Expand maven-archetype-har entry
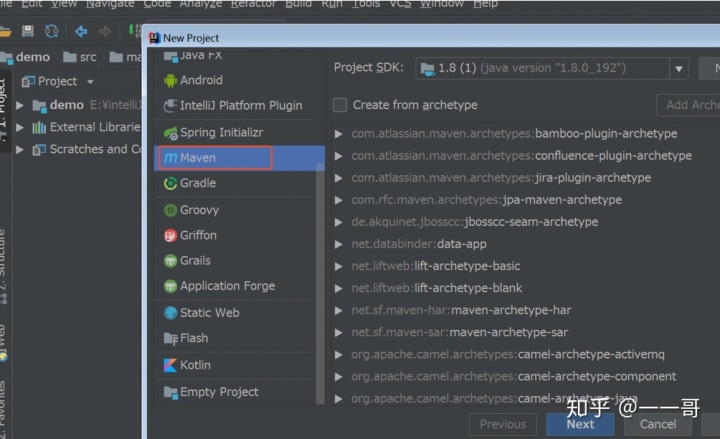The width and height of the screenshot is (720, 439). click(338, 310)
